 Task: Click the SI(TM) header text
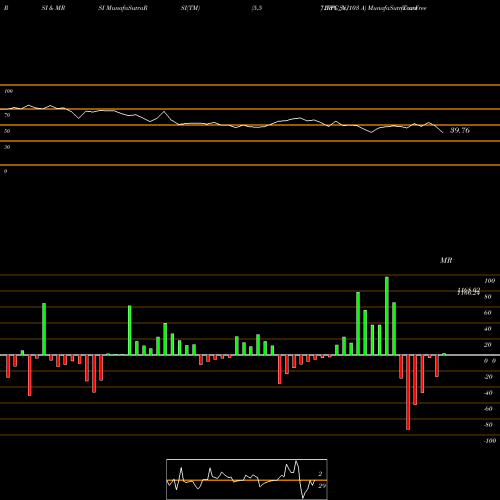pyautogui.click(x=190, y=8)
